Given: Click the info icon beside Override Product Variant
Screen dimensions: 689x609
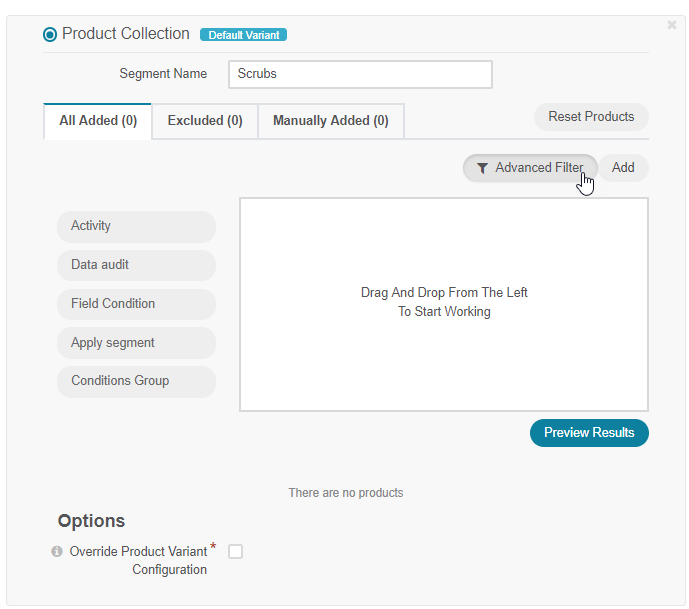Looking at the screenshot, I should click(57, 551).
